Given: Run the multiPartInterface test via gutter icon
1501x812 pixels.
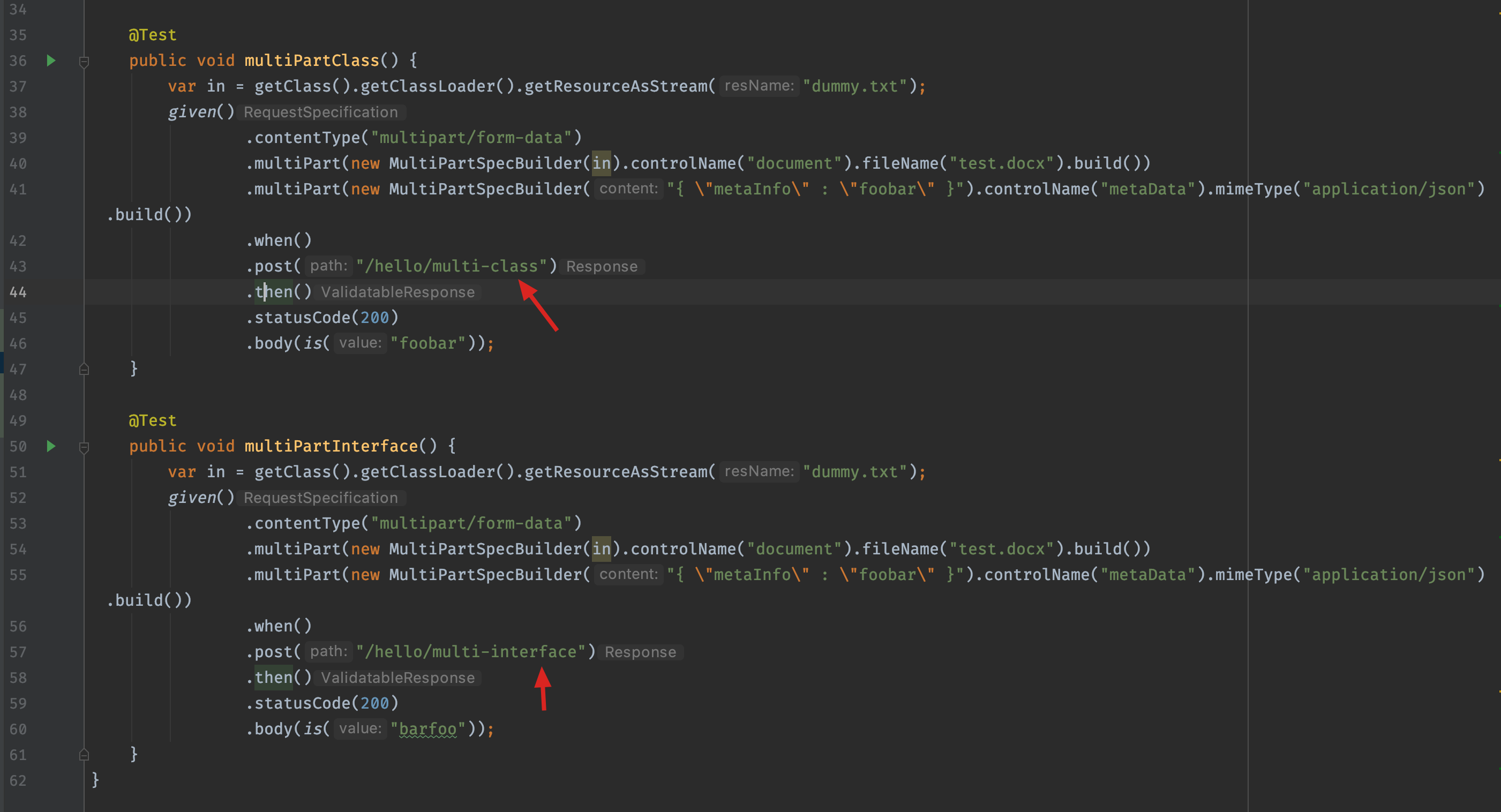Looking at the screenshot, I should pos(51,446).
